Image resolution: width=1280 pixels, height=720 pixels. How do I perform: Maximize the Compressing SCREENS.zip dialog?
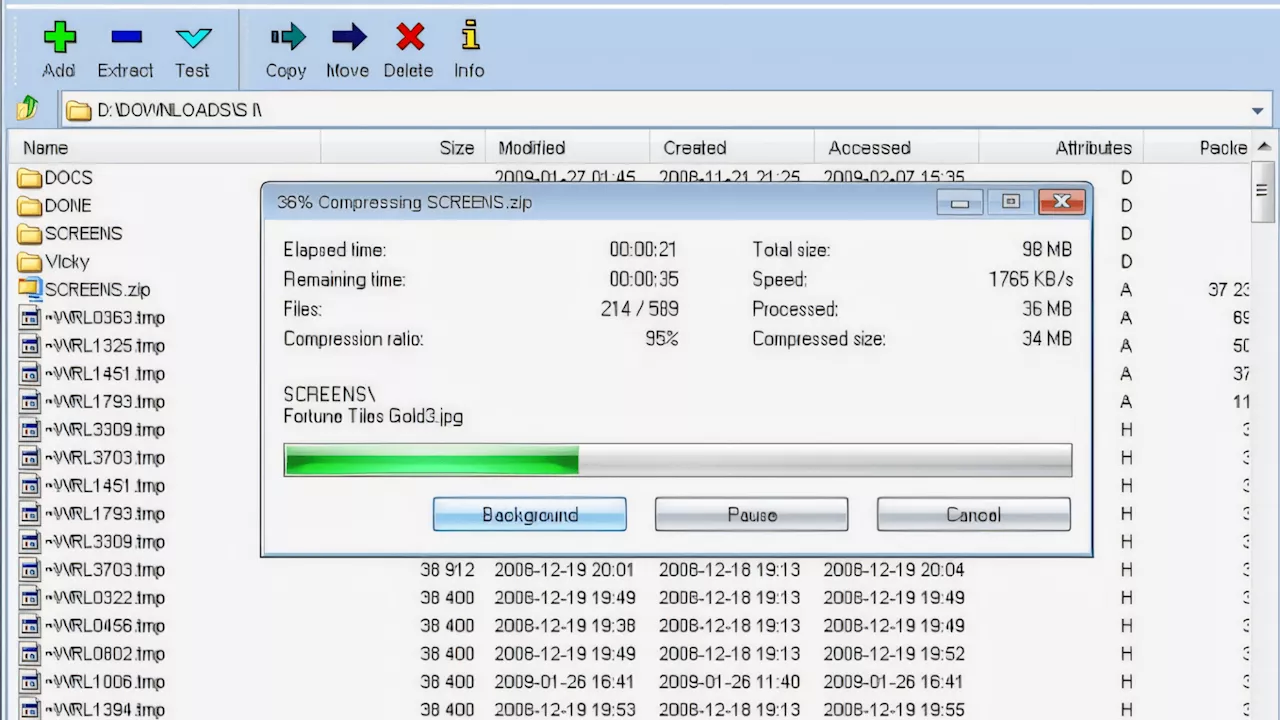click(1011, 202)
